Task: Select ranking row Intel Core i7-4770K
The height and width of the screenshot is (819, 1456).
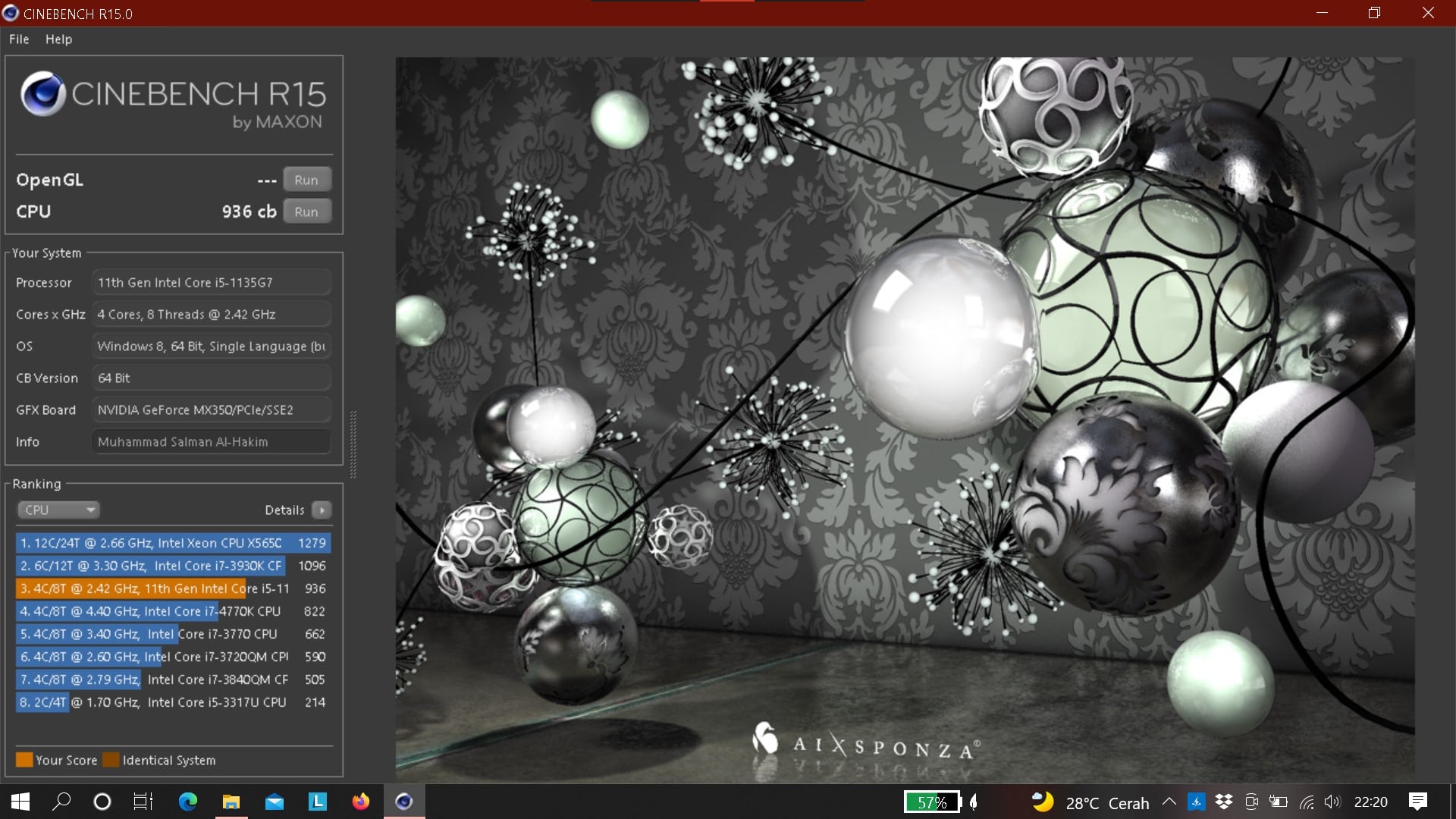Action: tap(173, 611)
